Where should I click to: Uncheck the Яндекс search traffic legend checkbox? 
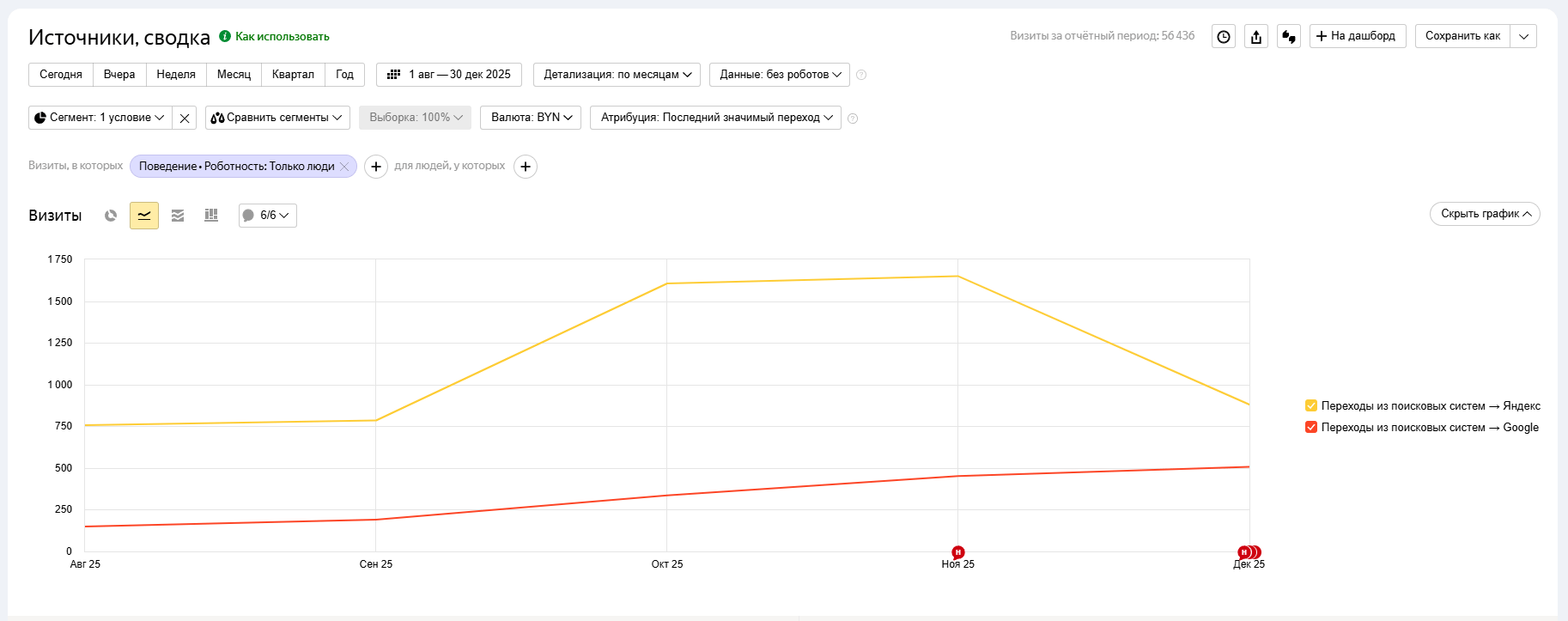pyautogui.click(x=1311, y=406)
